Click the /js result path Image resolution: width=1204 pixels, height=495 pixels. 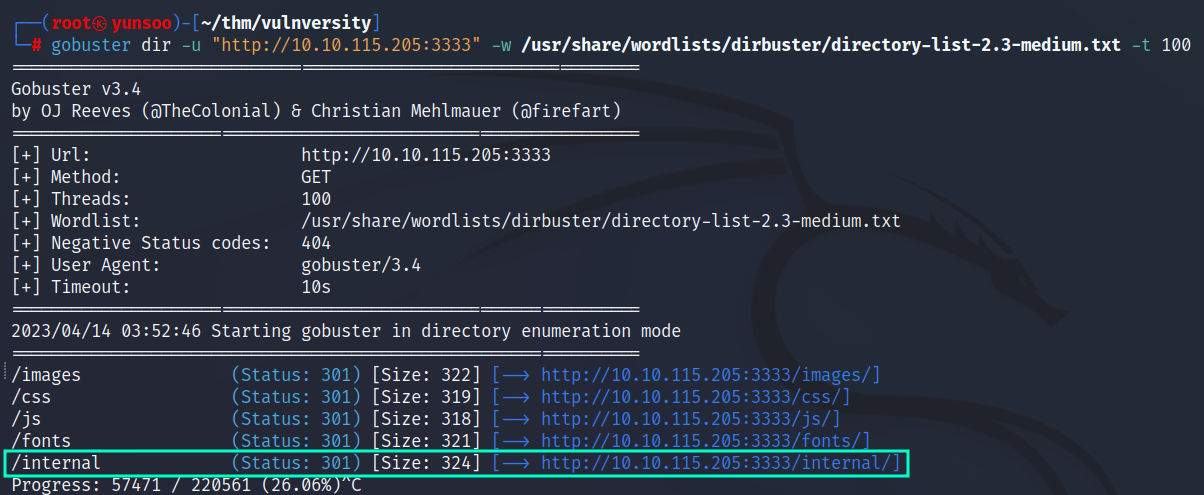26,419
